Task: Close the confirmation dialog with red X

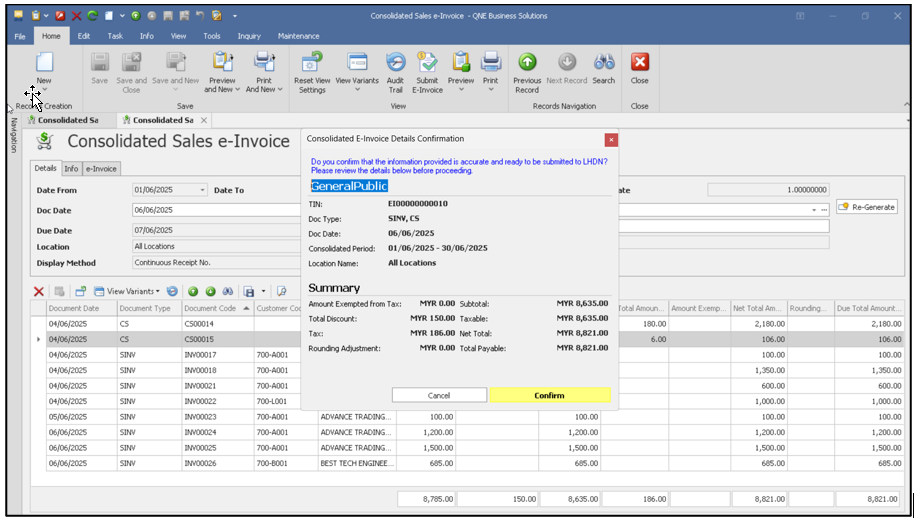Action: click(x=611, y=140)
